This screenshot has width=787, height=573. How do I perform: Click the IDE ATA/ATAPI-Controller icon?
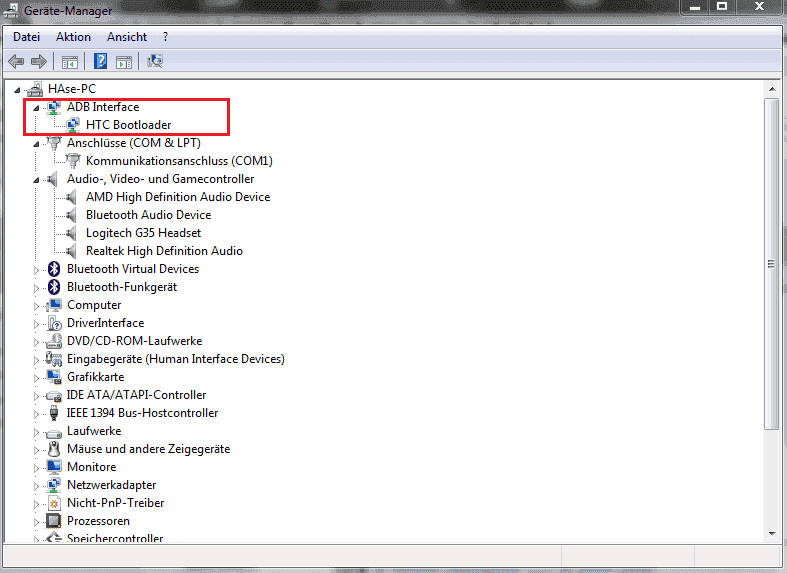[54, 396]
